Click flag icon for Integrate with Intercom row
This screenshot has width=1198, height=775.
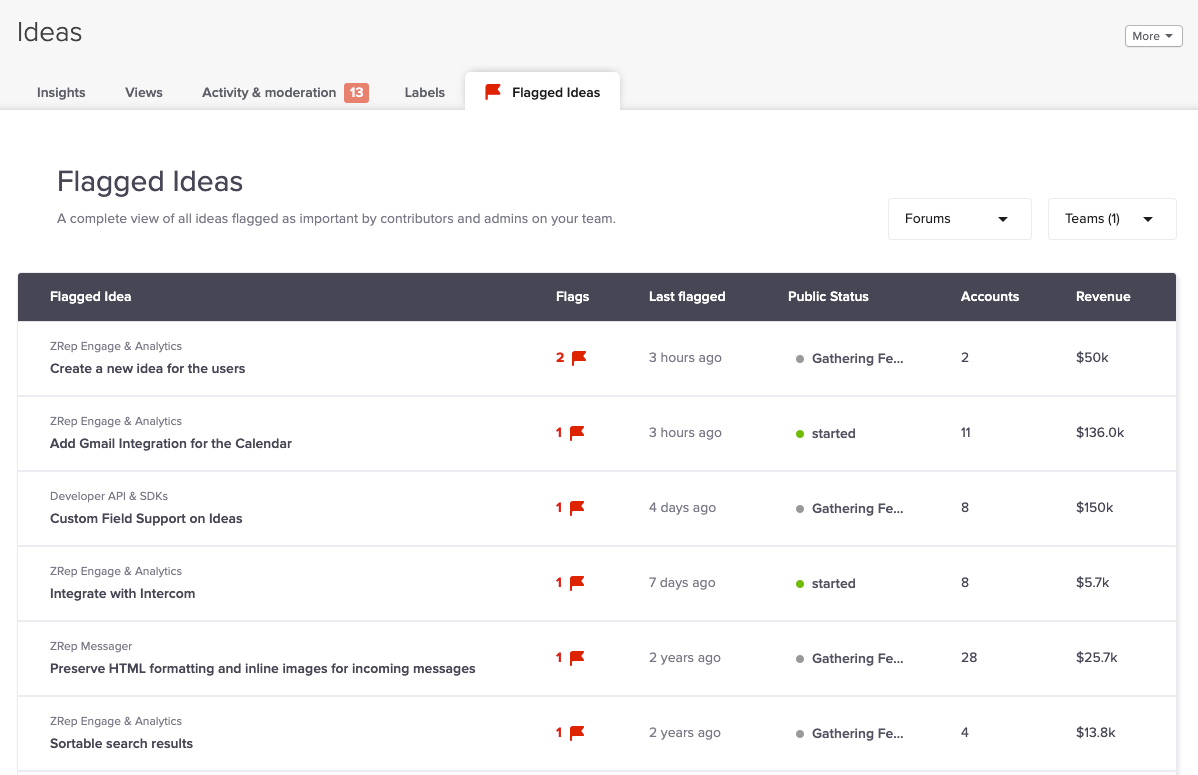pyautogui.click(x=577, y=582)
